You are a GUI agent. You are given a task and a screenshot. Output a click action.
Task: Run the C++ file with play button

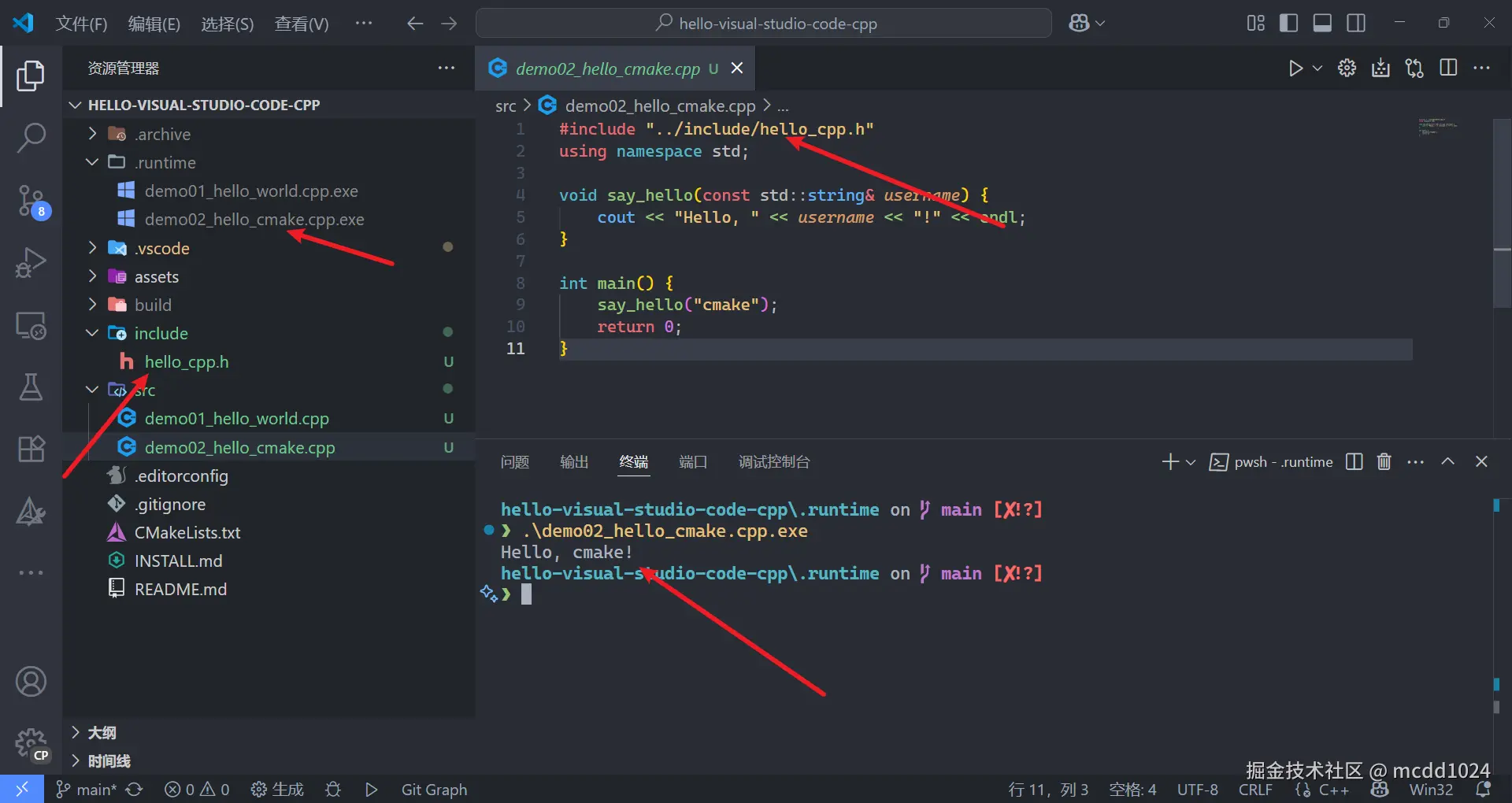(x=1295, y=68)
